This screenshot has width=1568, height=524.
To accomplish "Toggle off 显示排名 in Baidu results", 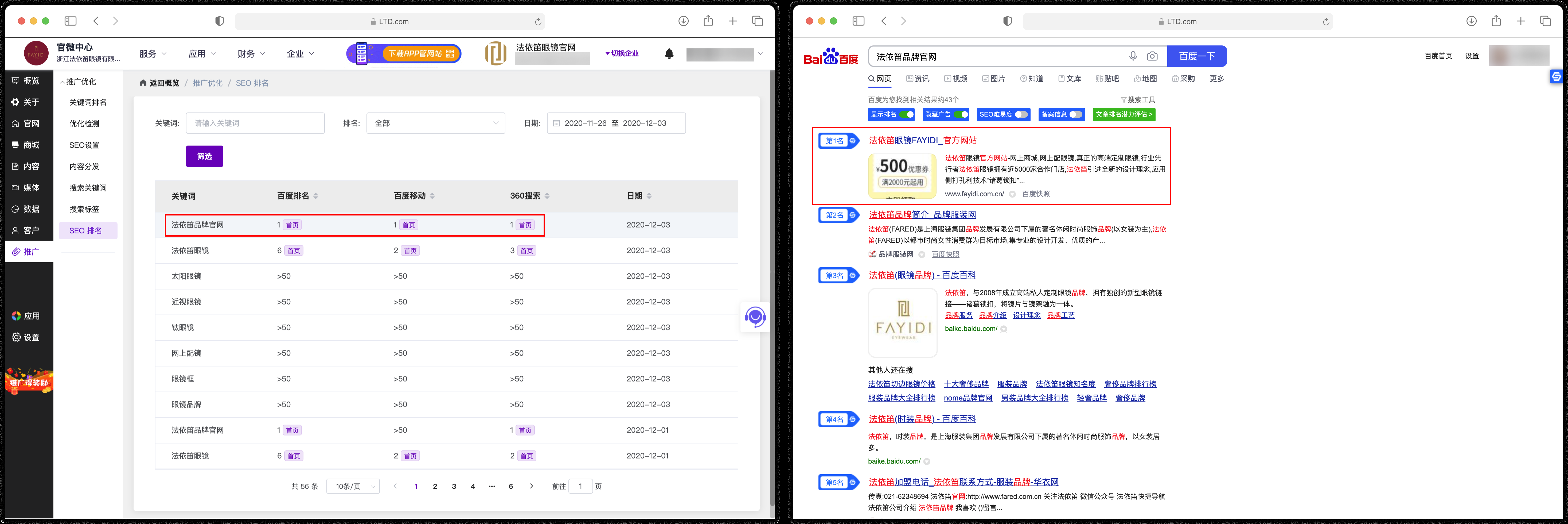I will (x=906, y=114).
